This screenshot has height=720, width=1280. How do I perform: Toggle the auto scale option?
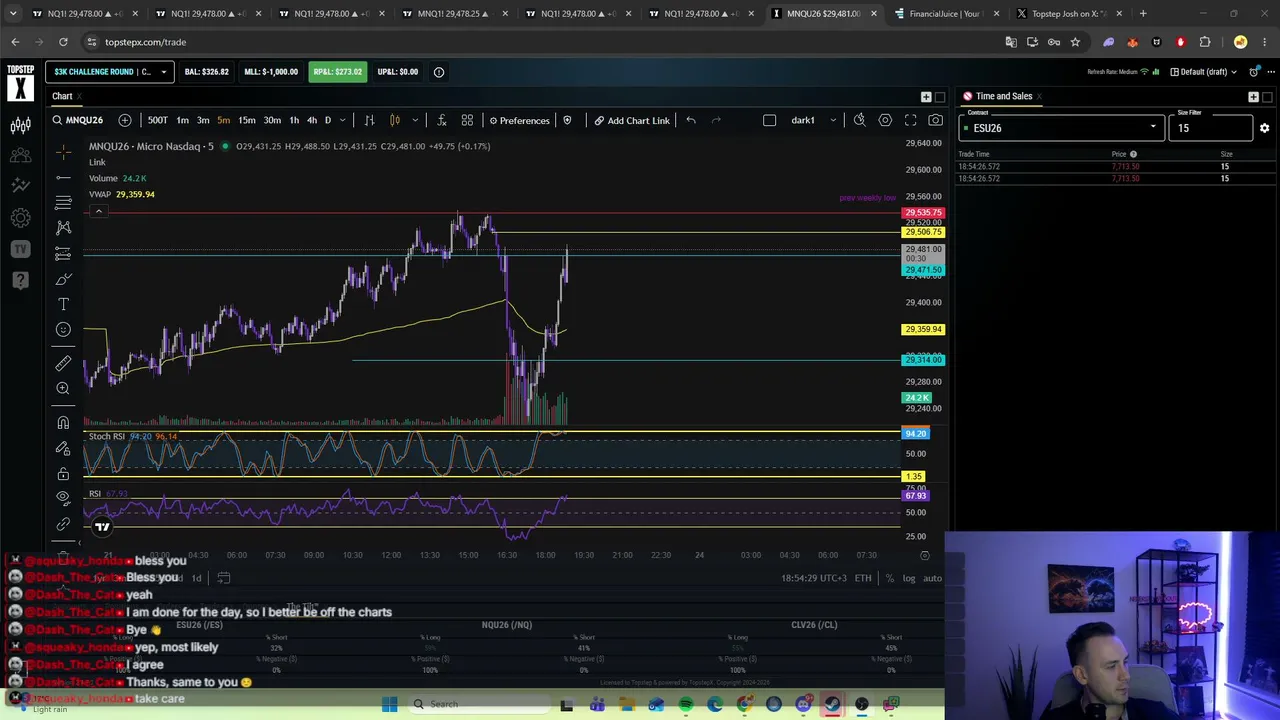click(x=932, y=578)
